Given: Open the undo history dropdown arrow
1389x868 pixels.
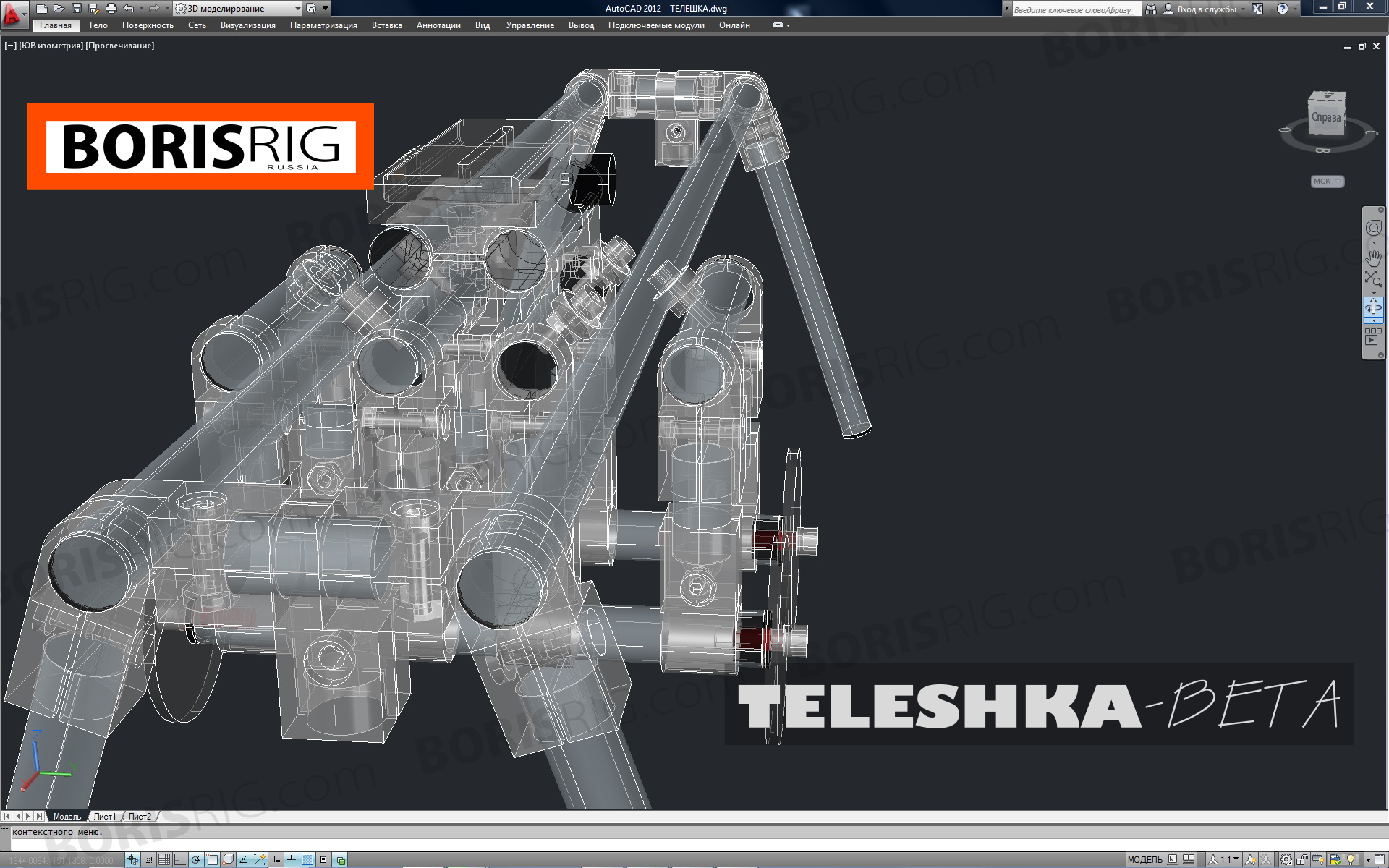Looking at the screenshot, I should [140, 9].
